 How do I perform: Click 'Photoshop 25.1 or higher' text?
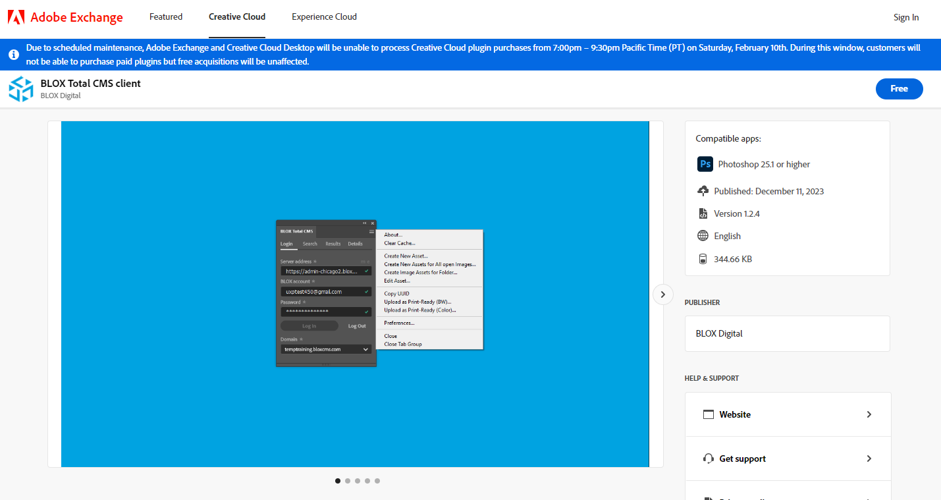[764, 164]
